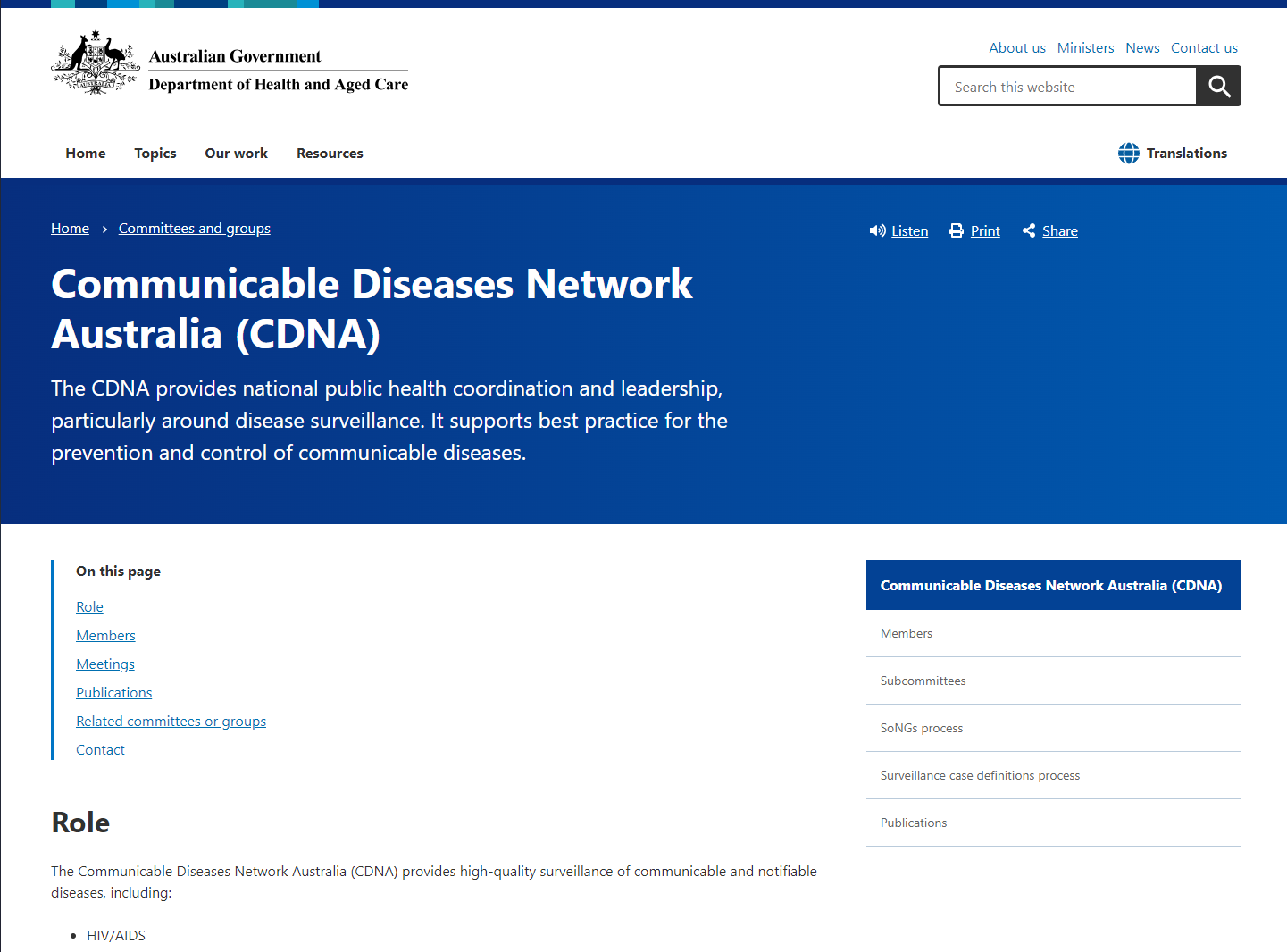
Task: Click the Print printer icon
Action: 955,230
